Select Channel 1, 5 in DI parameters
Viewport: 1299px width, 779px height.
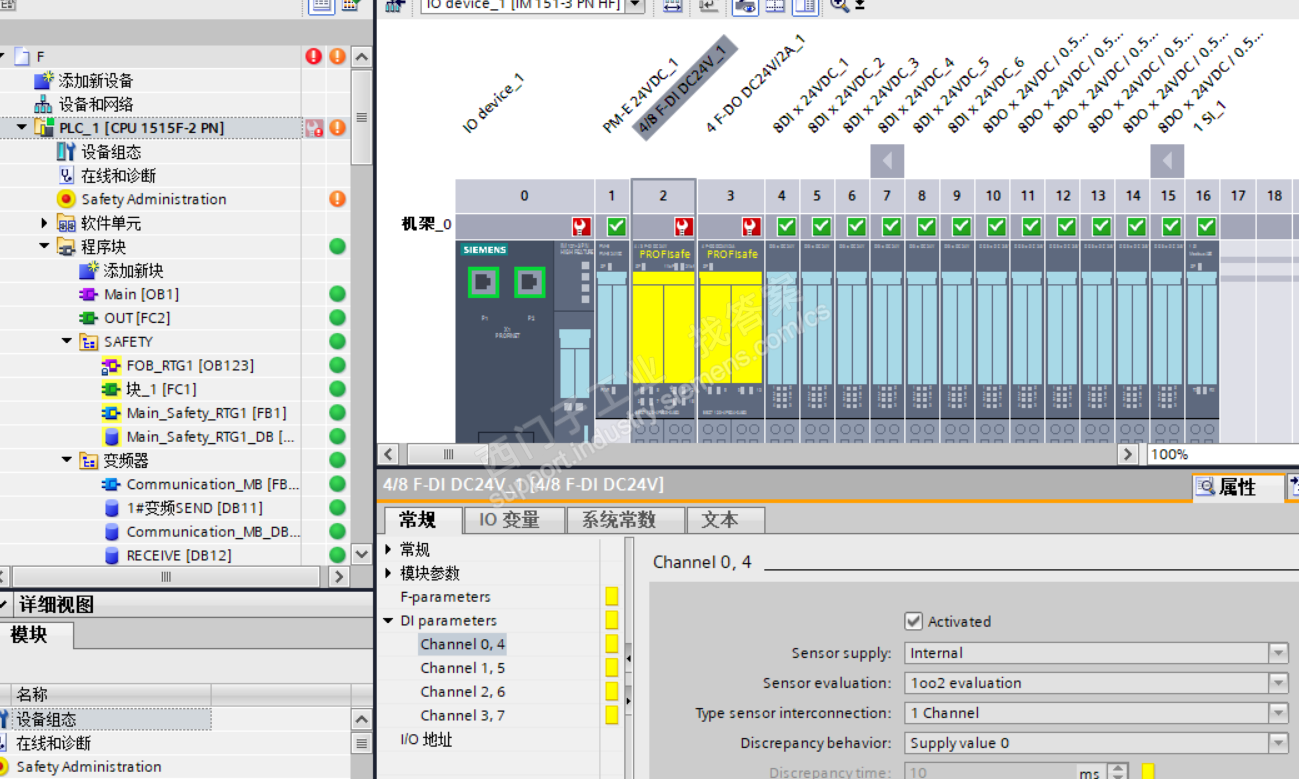463,668
